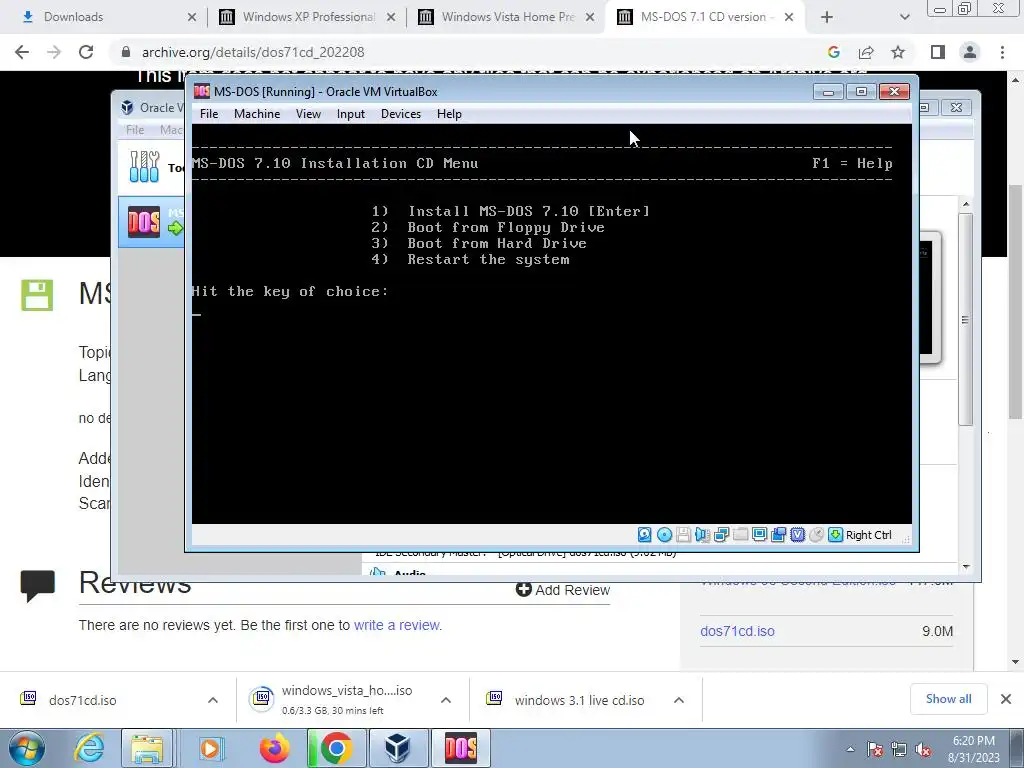The height and width of the screenshot is (768, 1024).
Task: Open File menu of background VirtualBox Manager
Action: click(x=135, y=130)
